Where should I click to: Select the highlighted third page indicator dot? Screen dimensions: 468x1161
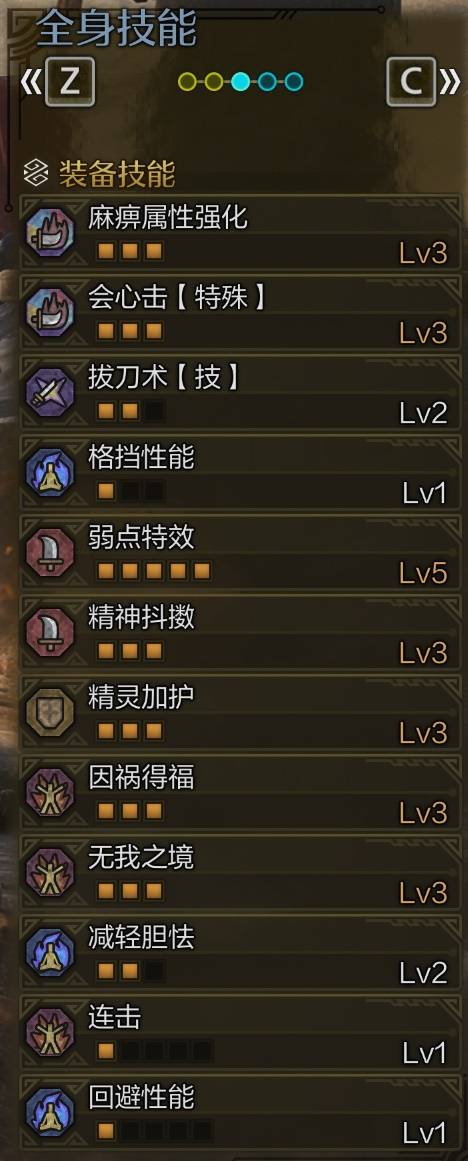(241, 81)
